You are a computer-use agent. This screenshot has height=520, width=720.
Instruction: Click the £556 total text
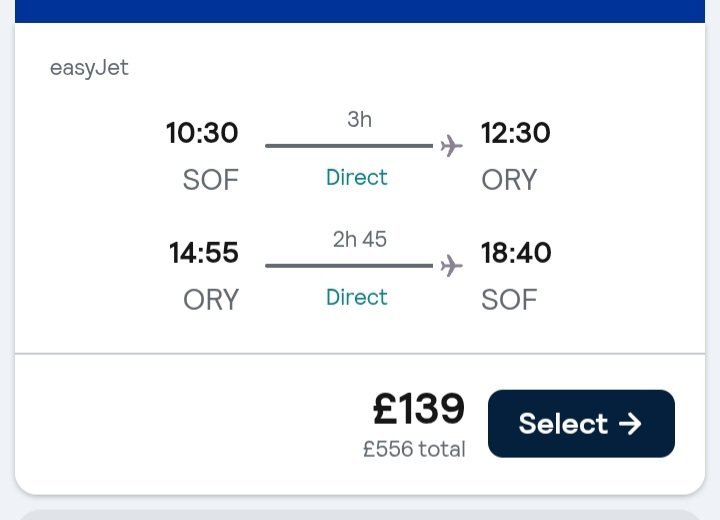pos(414,449)
